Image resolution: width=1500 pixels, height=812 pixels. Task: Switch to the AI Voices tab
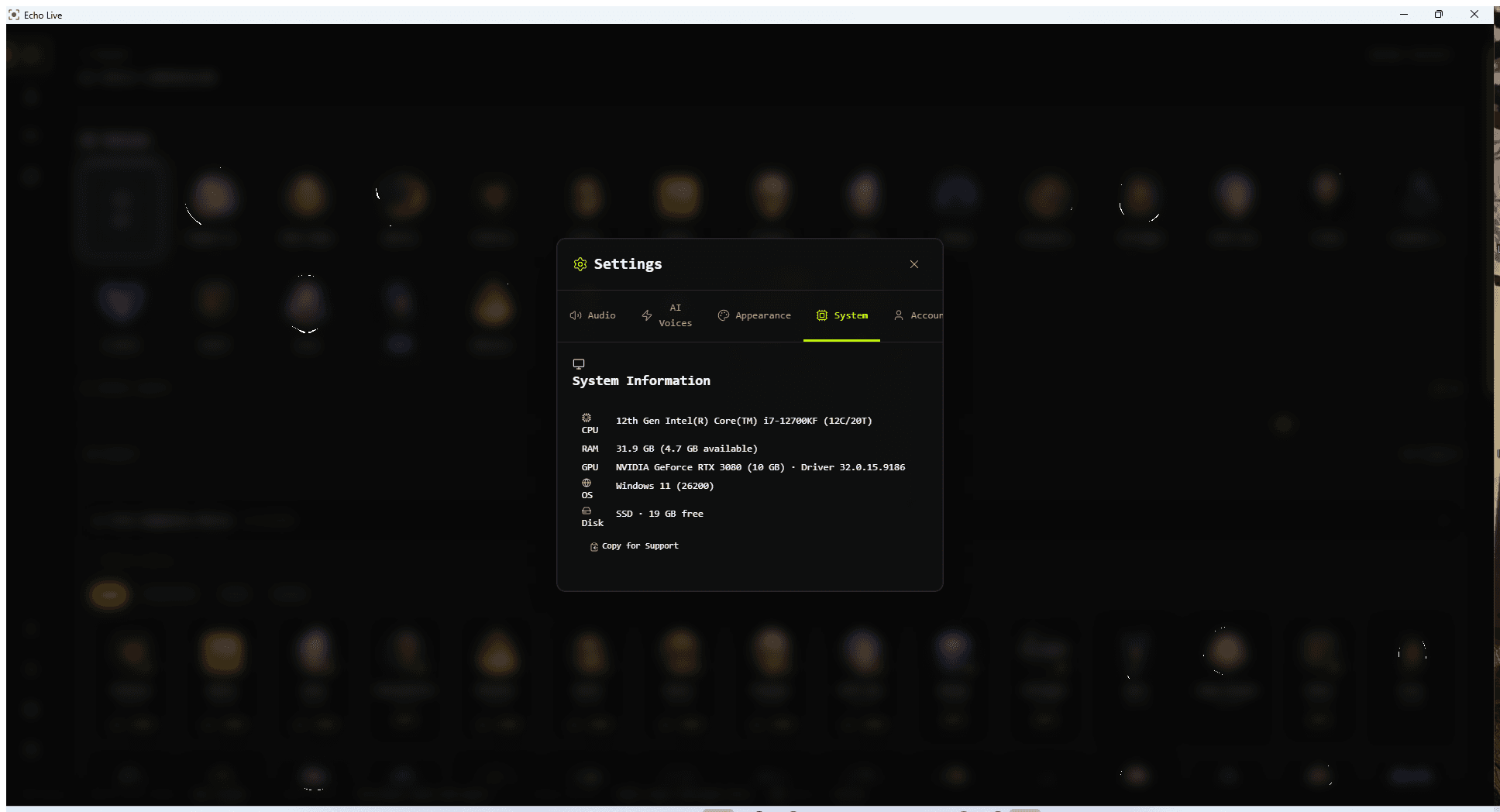point(667,315)
